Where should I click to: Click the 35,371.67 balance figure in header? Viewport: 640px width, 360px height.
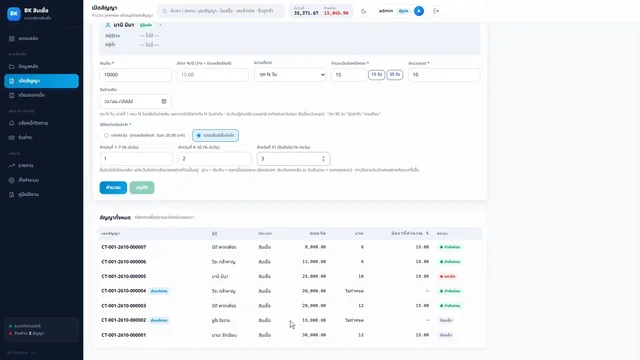(x=306, y=13)
